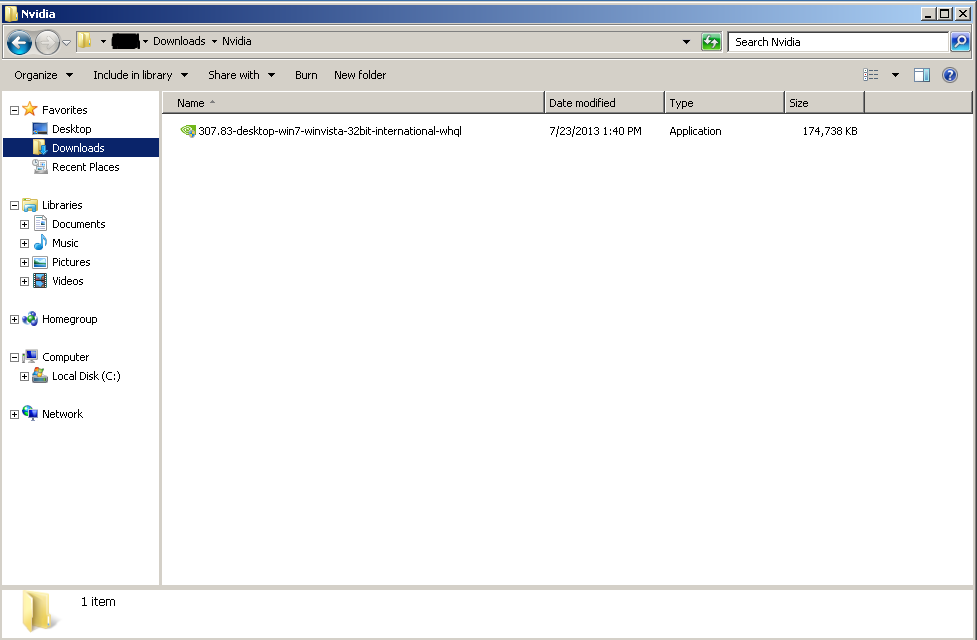Open dropdown arrow before the blacked-out breadcrumb

click(103, 41)
